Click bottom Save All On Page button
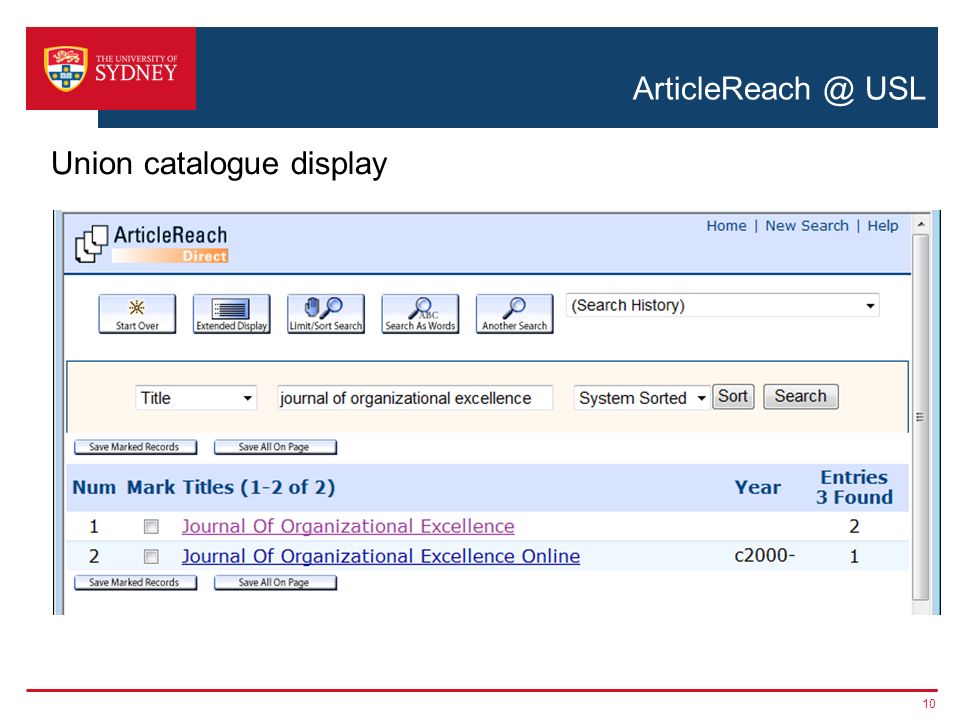 tap(275, 582)
